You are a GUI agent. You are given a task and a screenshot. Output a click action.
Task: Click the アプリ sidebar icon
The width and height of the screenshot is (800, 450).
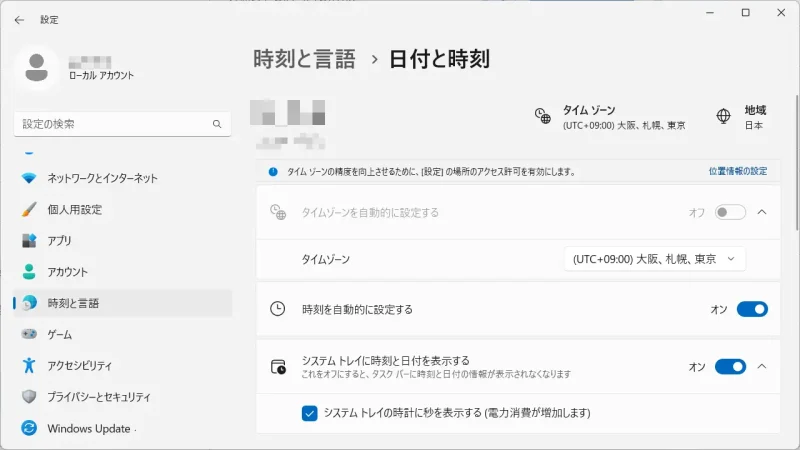[x=29, y=241]
